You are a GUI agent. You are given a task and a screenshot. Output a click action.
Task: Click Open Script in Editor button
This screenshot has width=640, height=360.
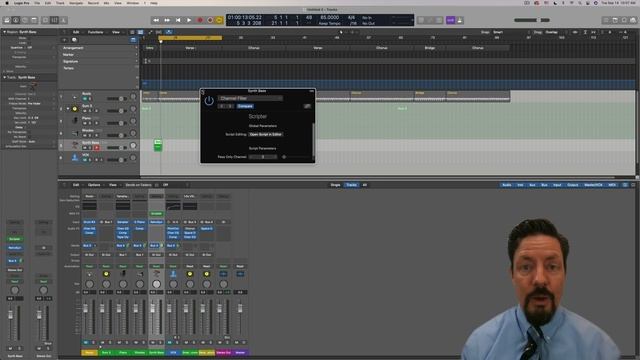pos(266,134)
